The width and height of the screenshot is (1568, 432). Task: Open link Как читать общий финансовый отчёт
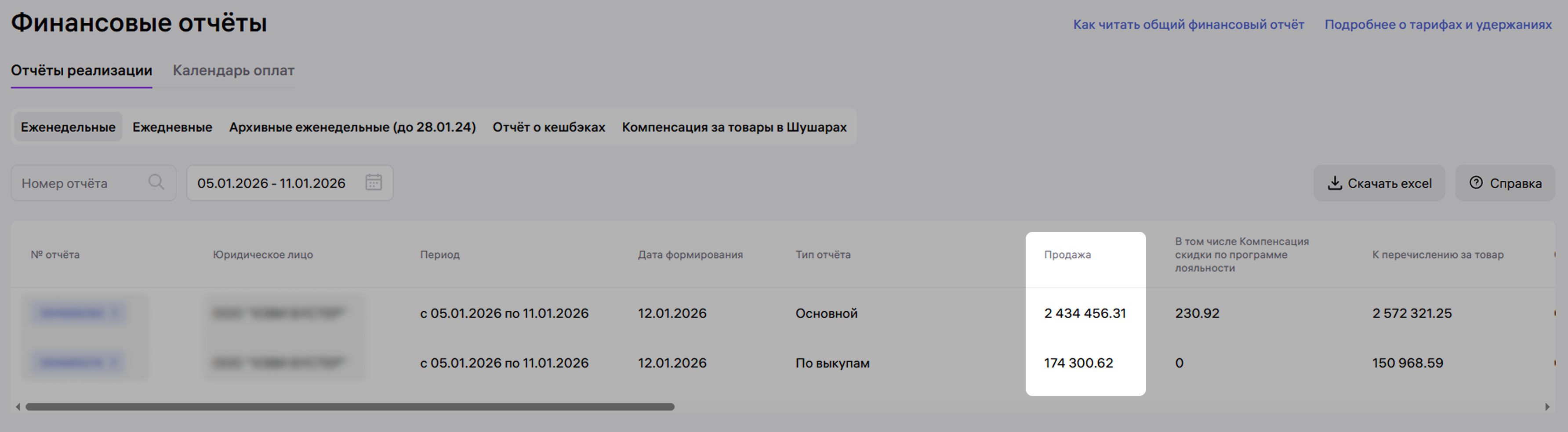[x=1188, y=24]
